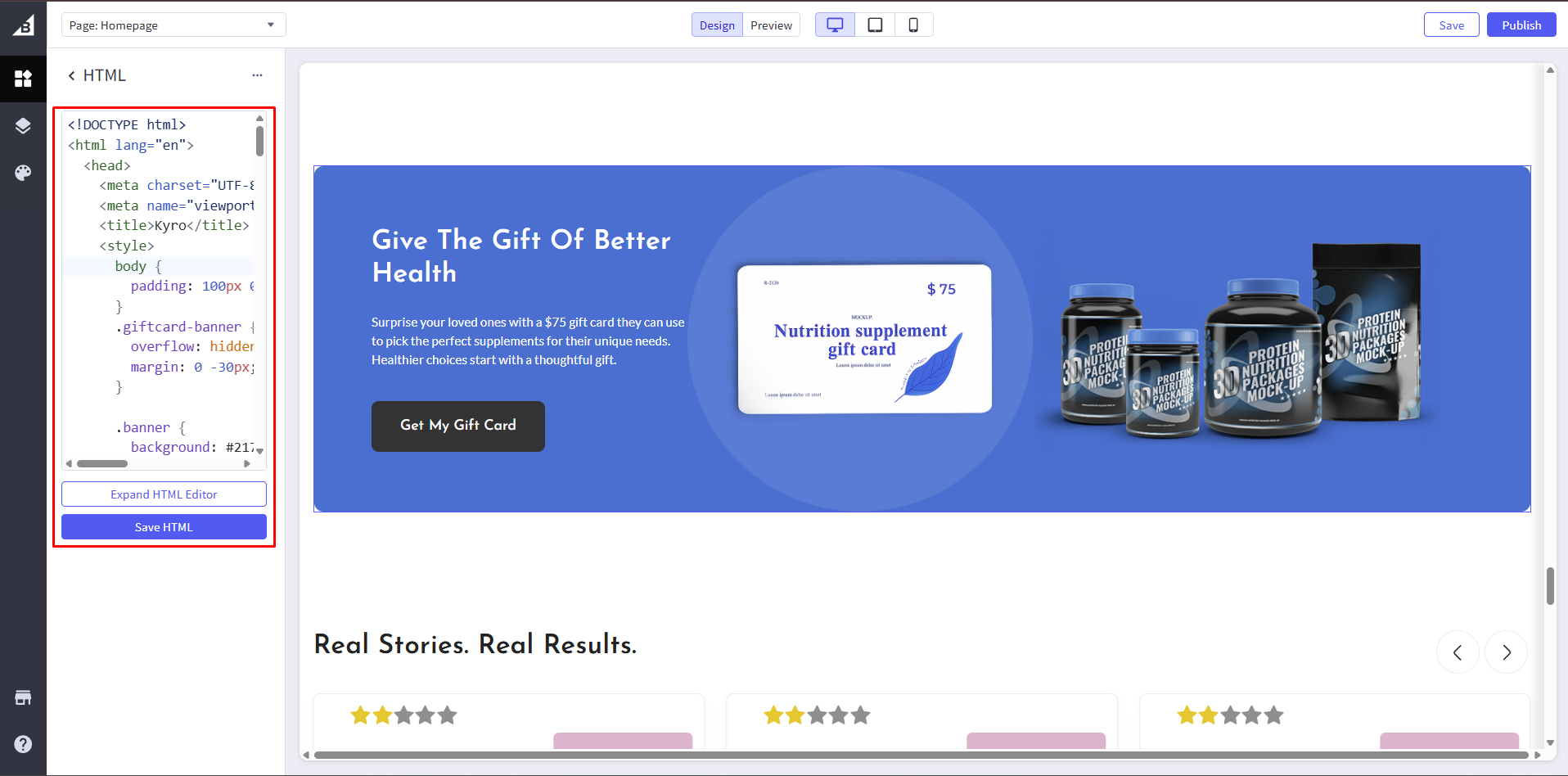1568x776 pixels.
Task: Click the Save HTML button
Action: tap(164, 527)
